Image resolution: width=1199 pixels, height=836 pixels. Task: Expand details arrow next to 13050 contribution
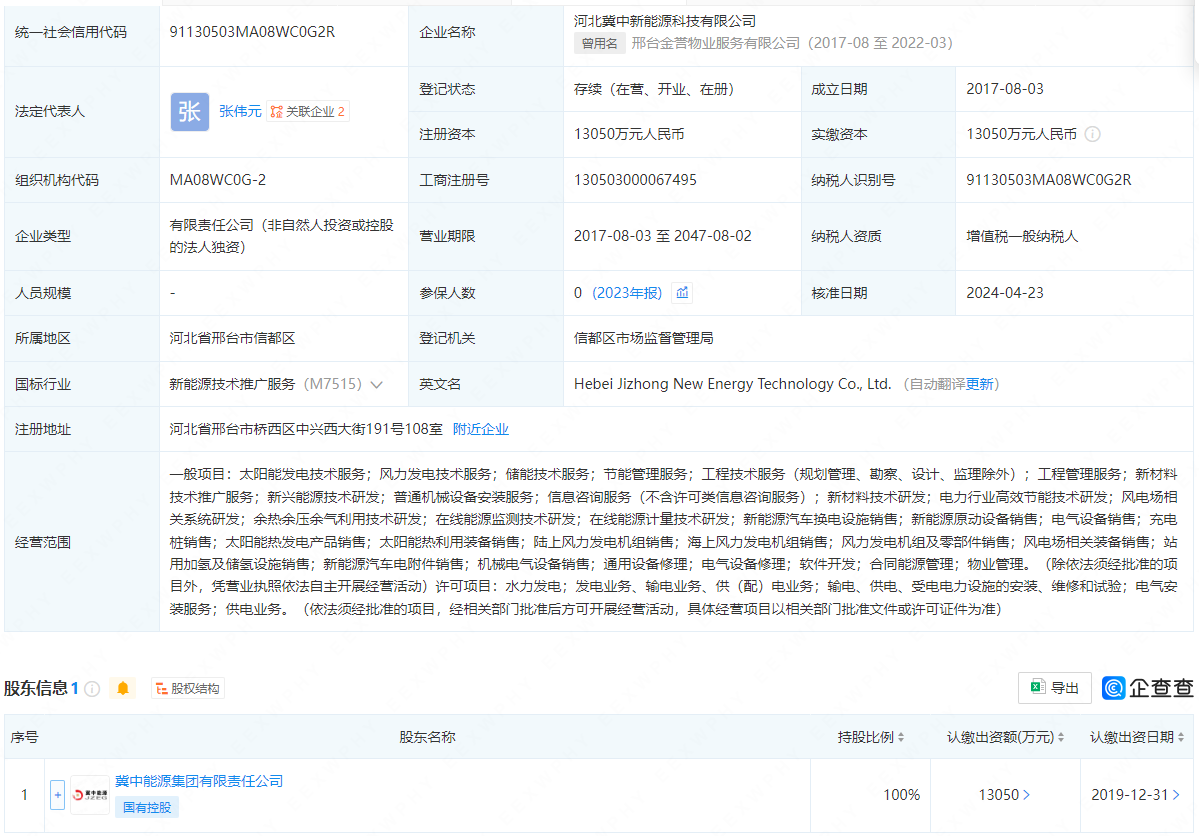pyautogui.click(x=1026, y=795)
